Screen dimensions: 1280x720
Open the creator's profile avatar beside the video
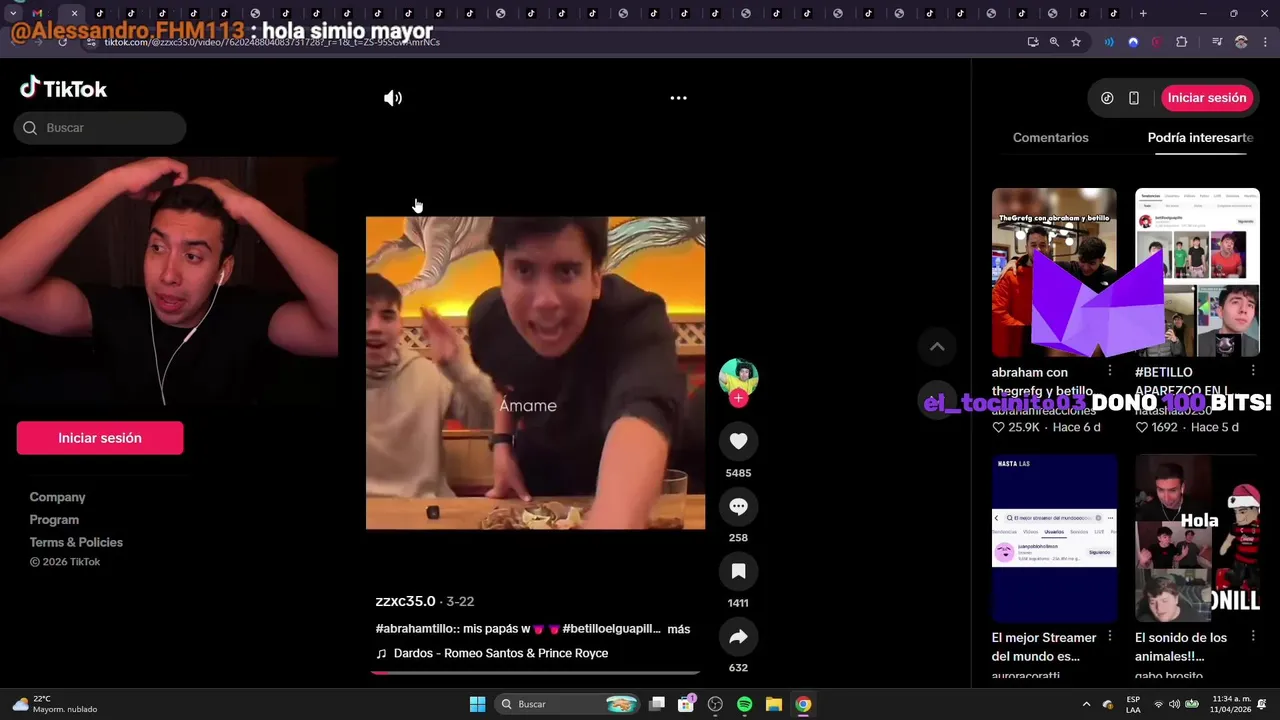738,377
